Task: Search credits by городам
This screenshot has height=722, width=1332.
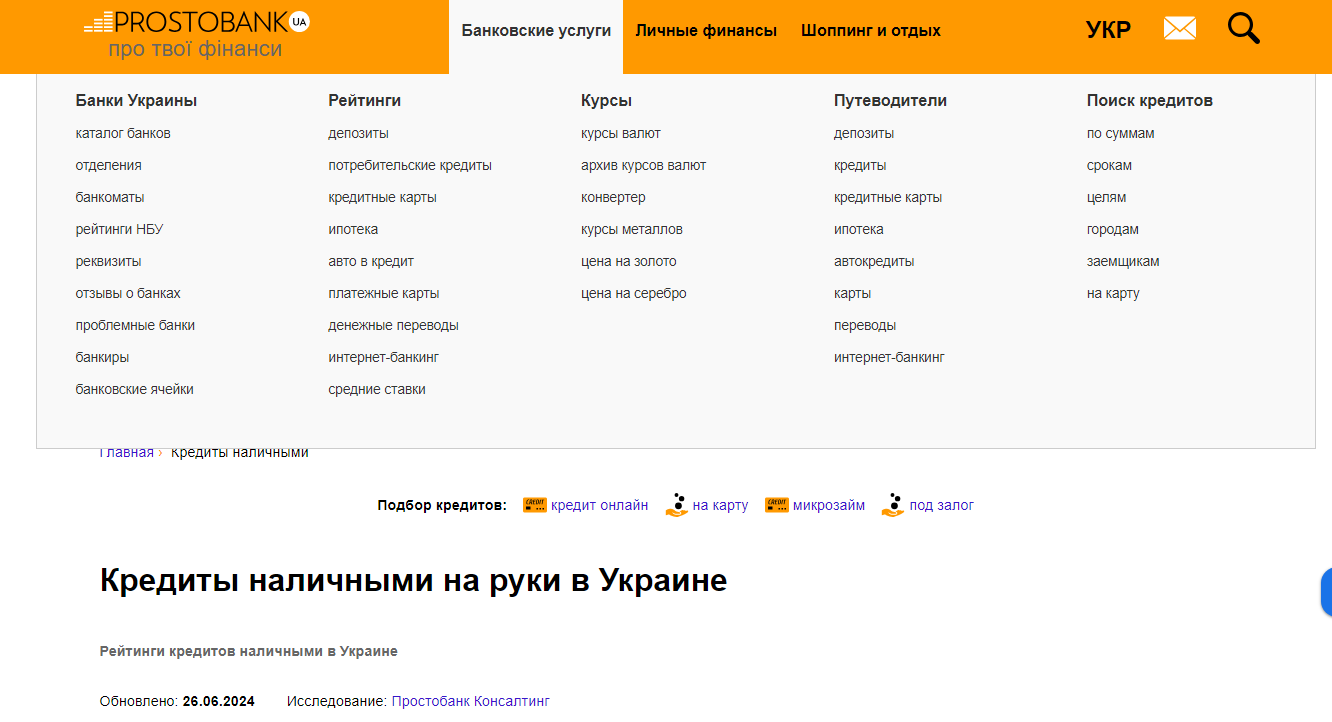Action: [x=1113, y=229]
